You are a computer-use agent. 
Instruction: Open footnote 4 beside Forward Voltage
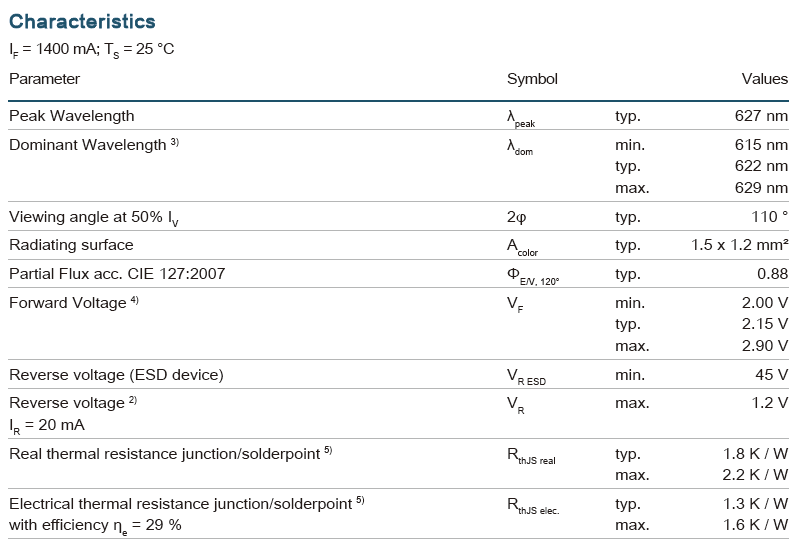[x=134, y=300]
